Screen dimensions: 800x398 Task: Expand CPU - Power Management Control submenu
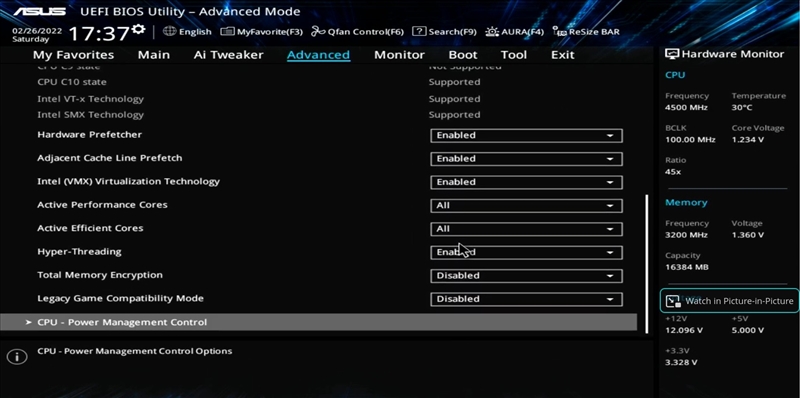[318, 322]
